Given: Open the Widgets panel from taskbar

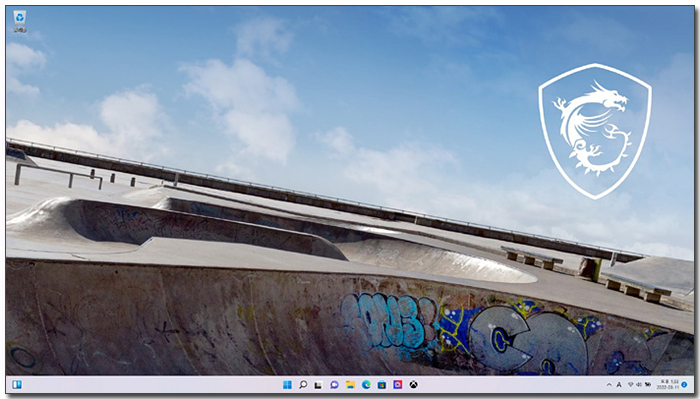Looking at the screenshot, I should pos(17,384).
